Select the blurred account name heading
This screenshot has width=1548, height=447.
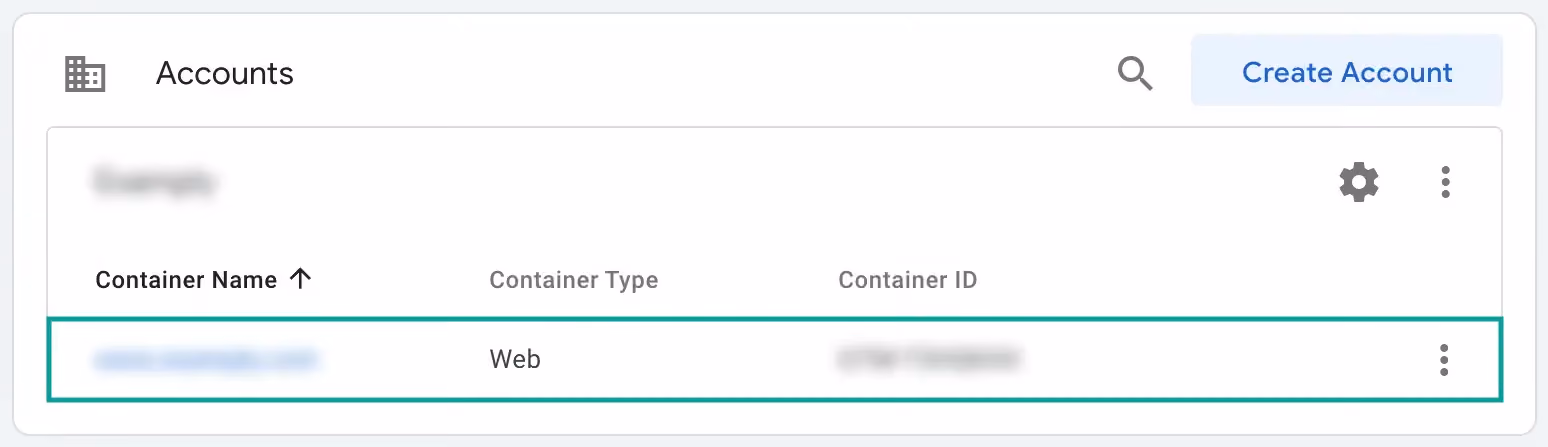coord(154,182)
